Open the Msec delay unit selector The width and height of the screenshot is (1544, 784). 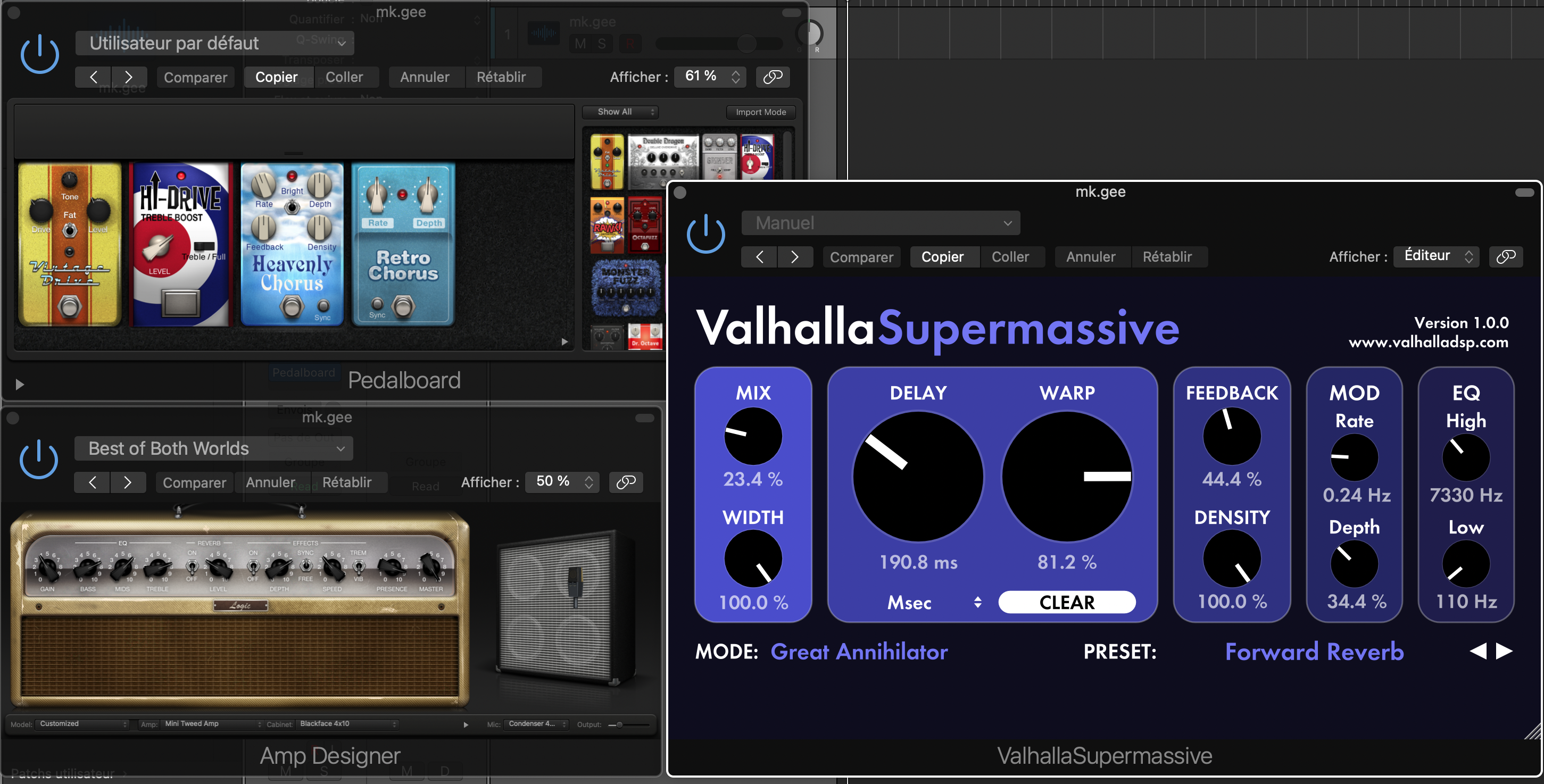click(x=934, y=603)
